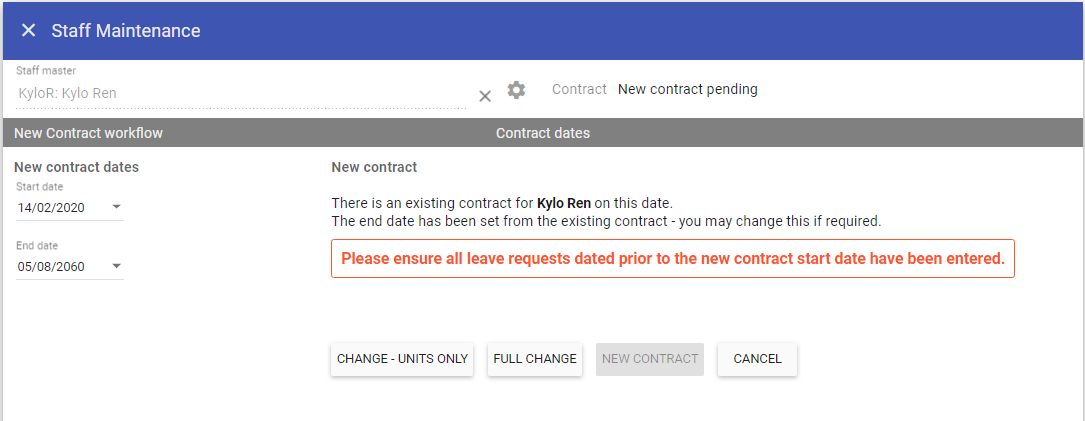
Task: Click the Contract label beside the gear
Action: tap(579, 89)
